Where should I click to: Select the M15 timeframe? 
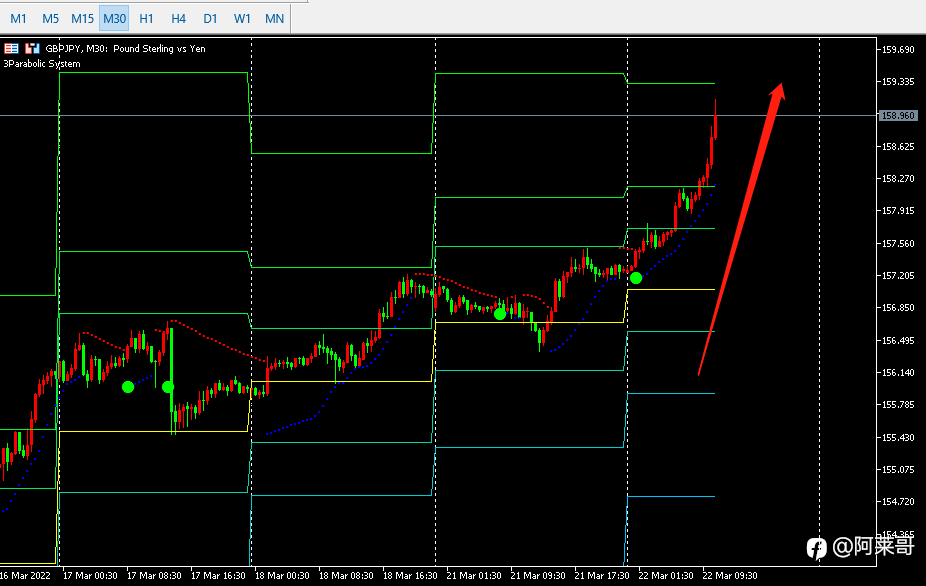(x=82, y=18)
